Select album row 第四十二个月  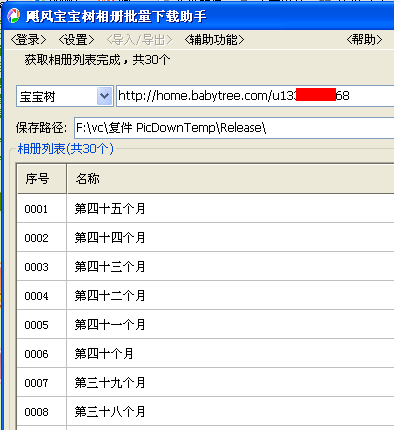206,296
